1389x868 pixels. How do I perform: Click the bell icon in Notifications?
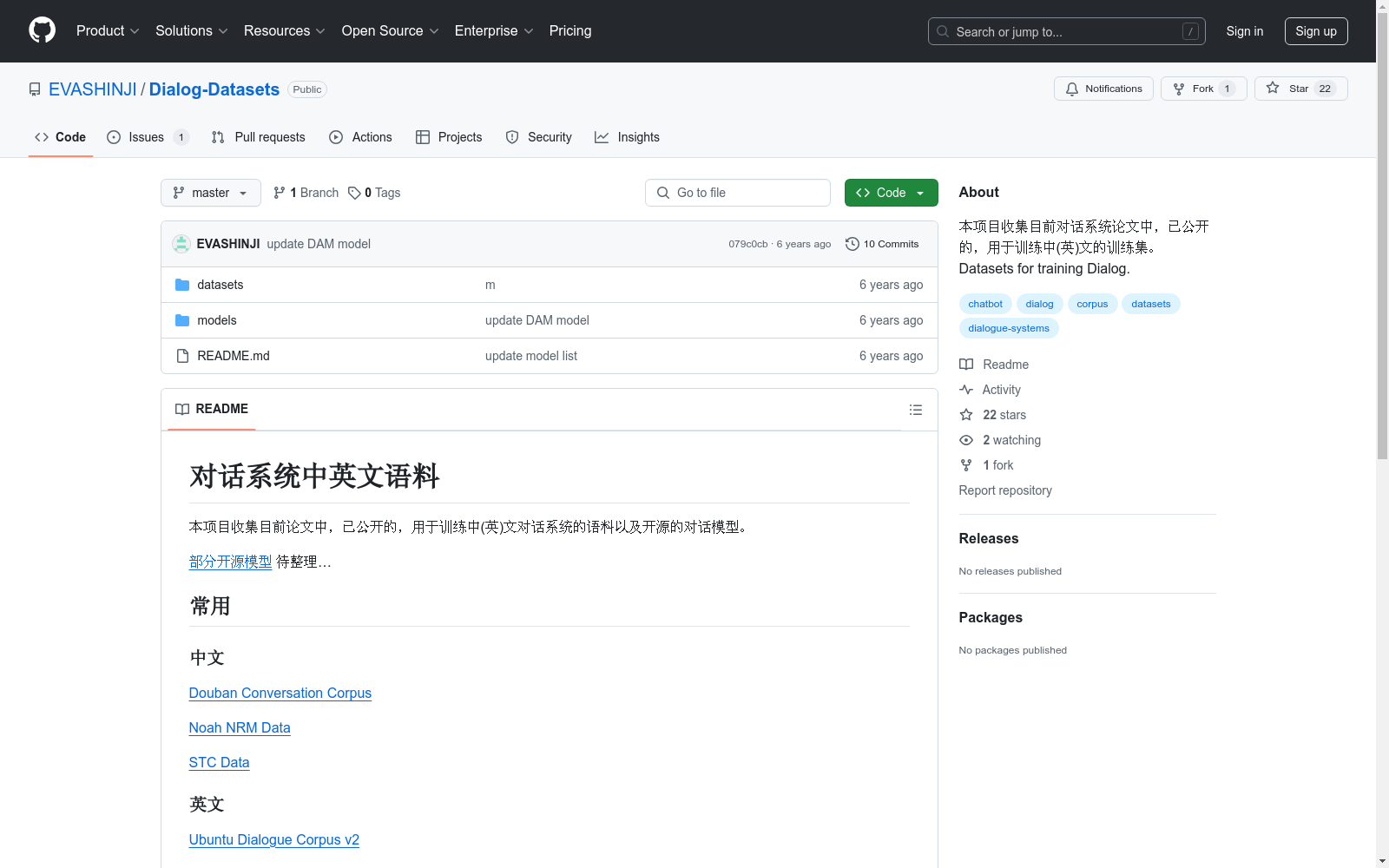click(1072, 89)
